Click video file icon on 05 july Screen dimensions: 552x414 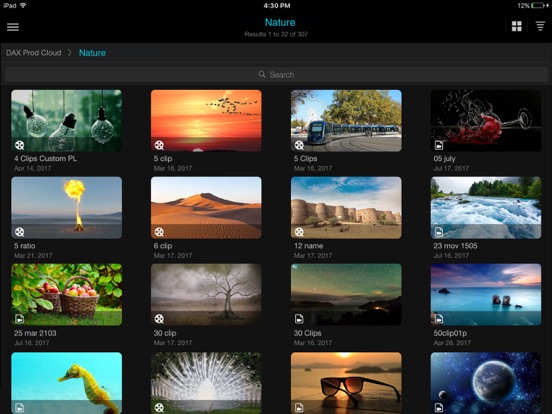click(x=439, y=145)
